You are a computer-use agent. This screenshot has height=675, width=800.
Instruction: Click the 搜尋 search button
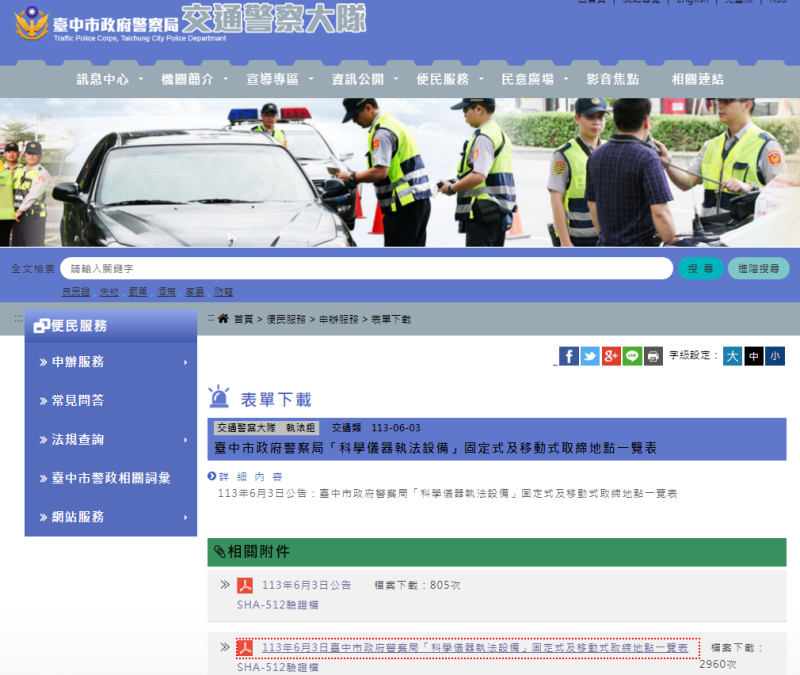(x=701, y=269)
